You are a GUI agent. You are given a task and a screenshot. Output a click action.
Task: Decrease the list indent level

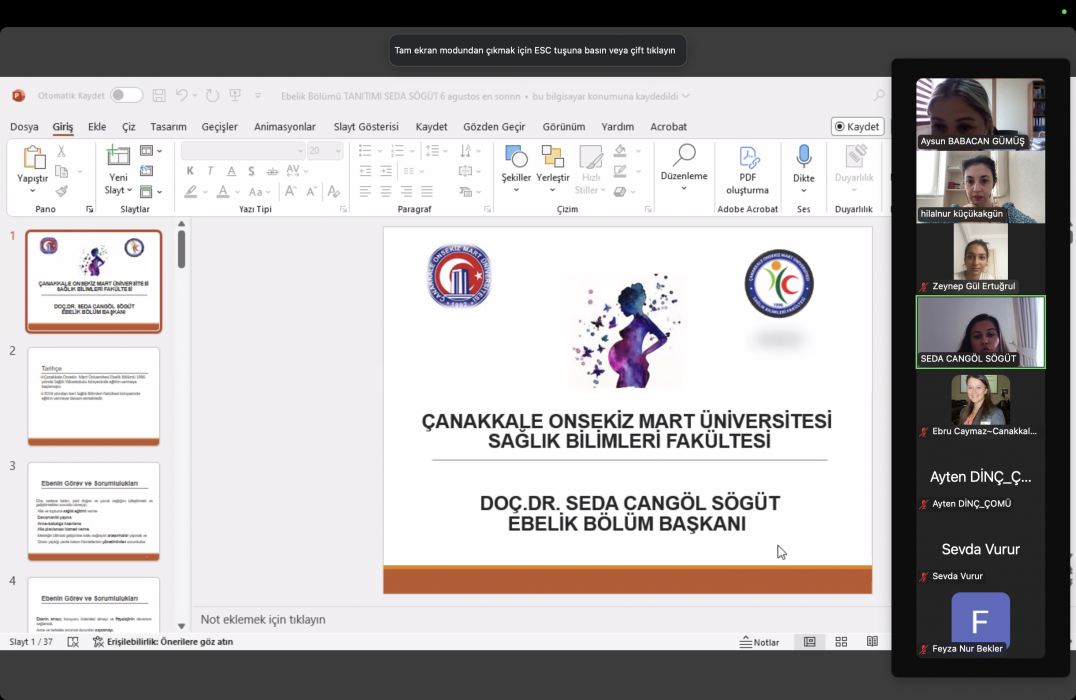pyautogui.click(x=365, y=171)
